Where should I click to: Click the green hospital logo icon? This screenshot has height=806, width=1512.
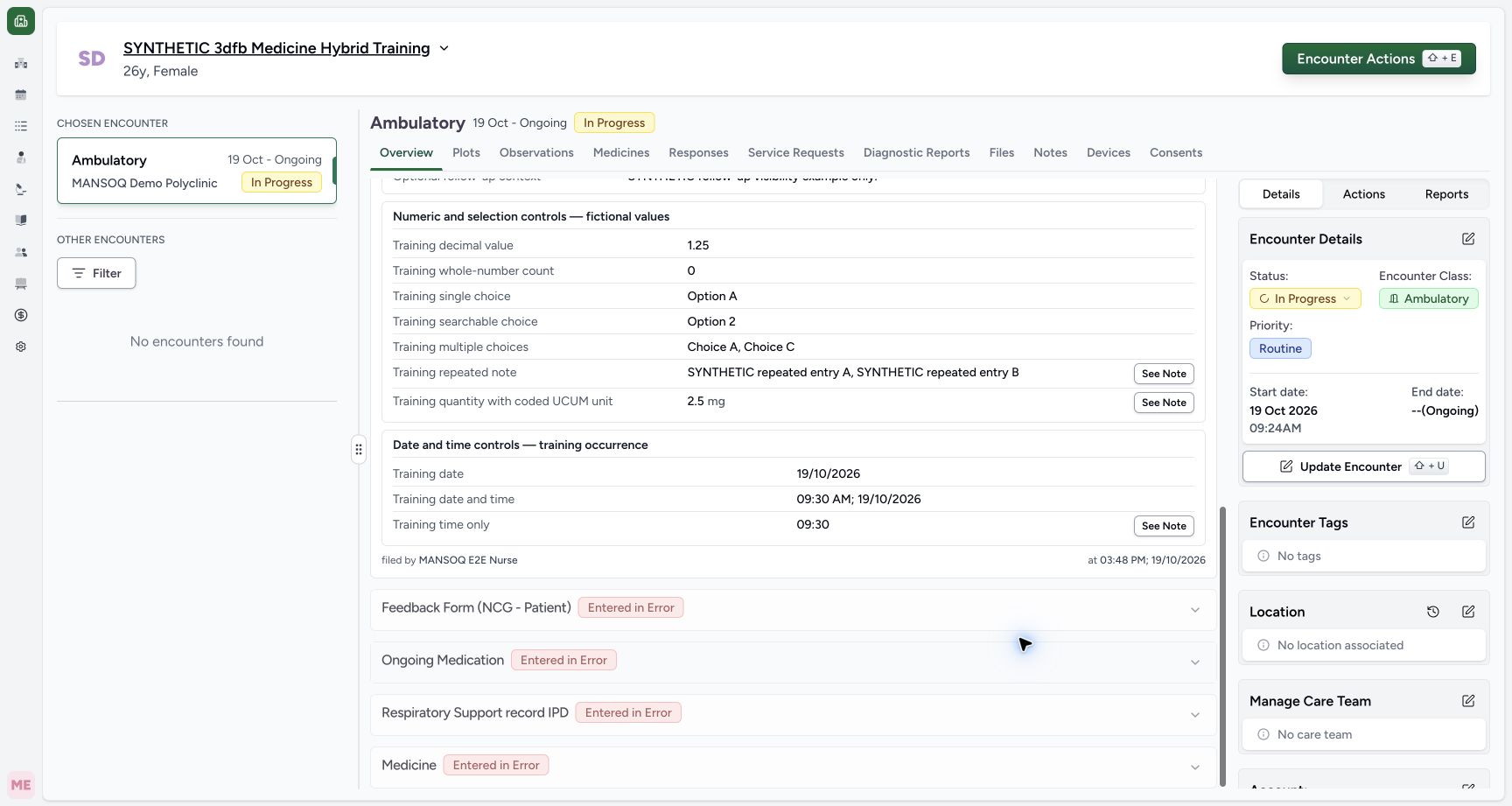click(21, 21)
